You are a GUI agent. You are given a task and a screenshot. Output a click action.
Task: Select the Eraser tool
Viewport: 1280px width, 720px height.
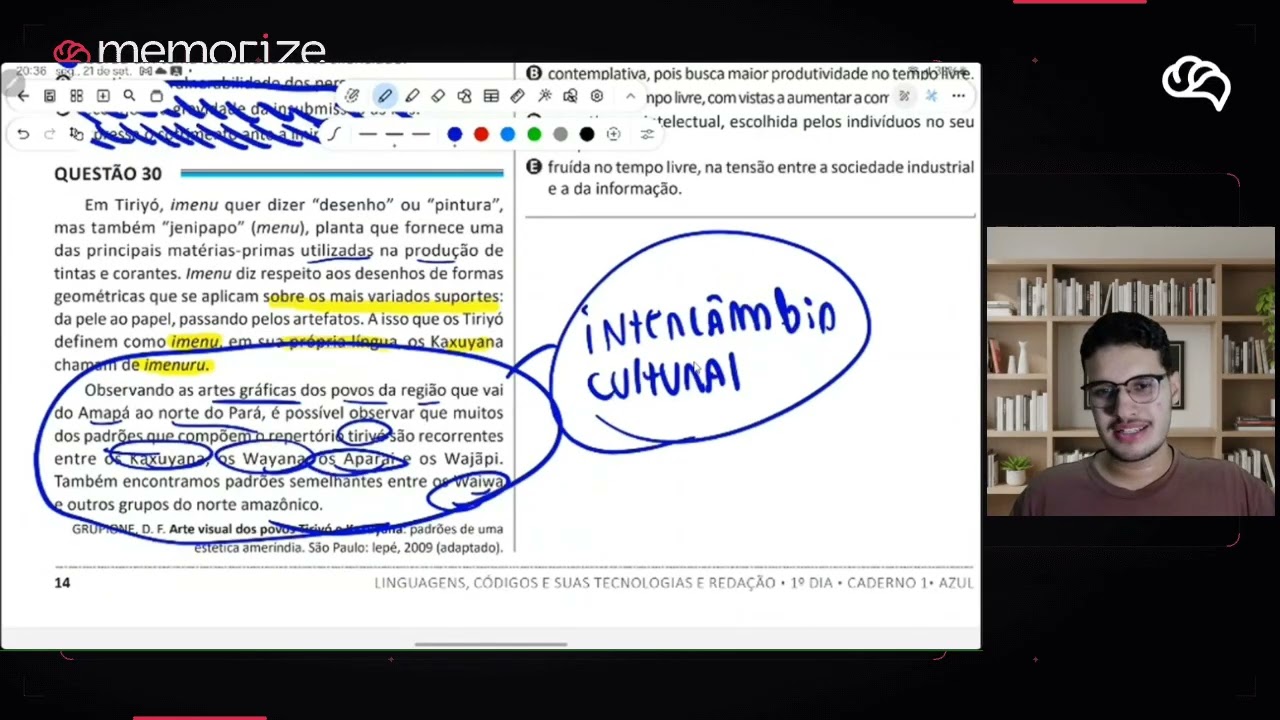(438, 96)
